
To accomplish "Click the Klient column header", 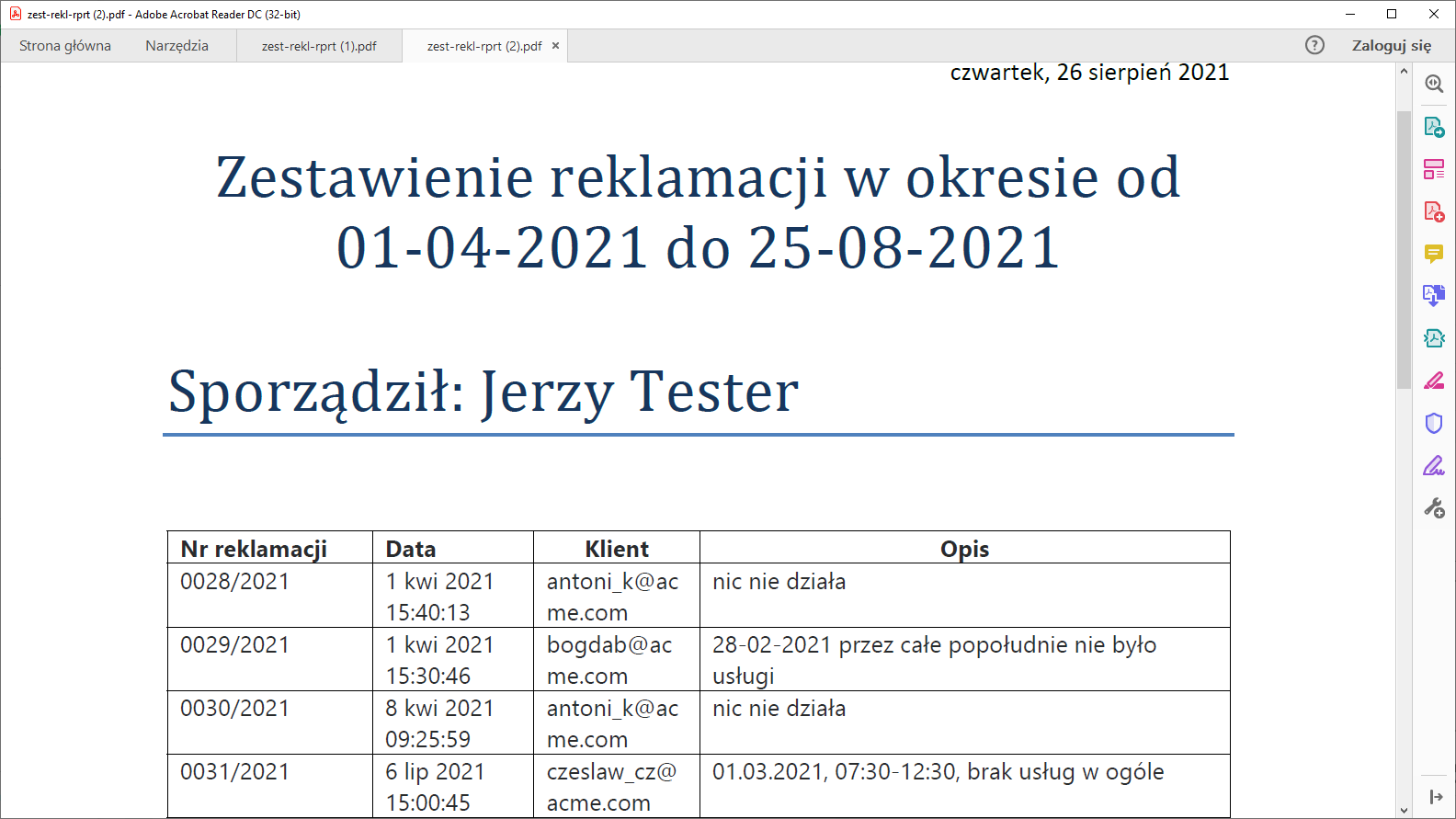I will 617,549.
